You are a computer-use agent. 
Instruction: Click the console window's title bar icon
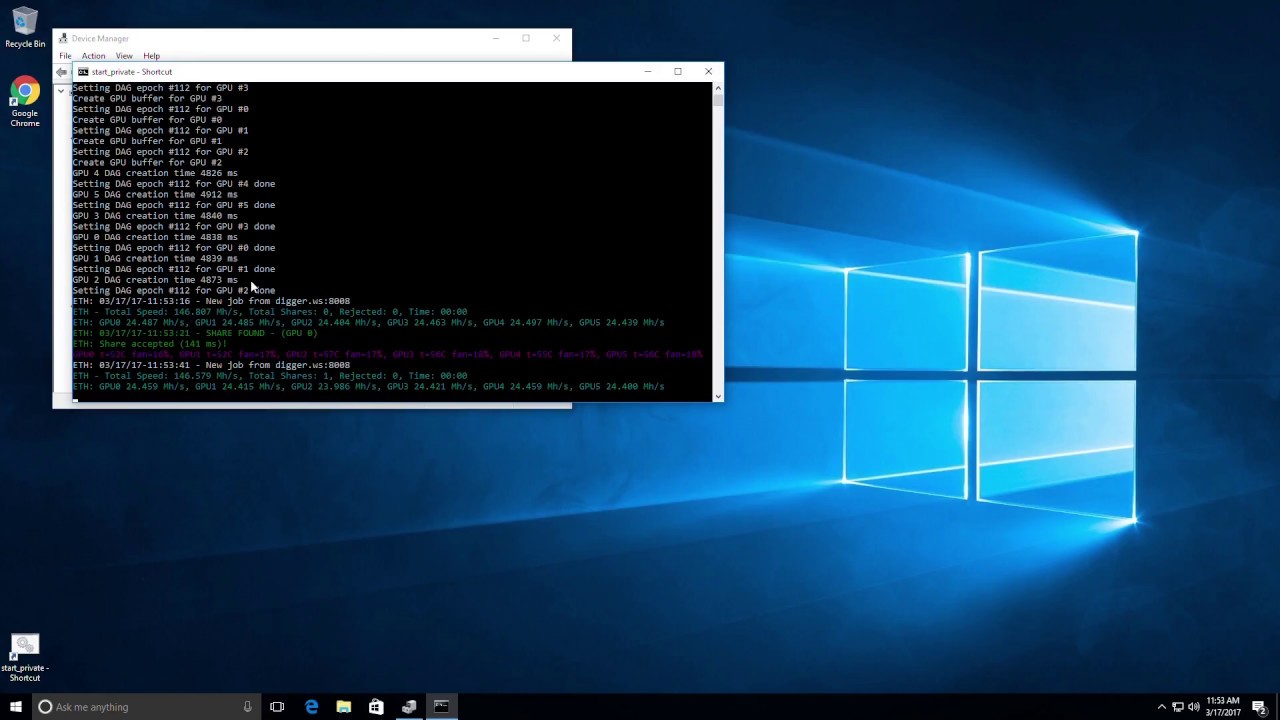coord(83,72)
